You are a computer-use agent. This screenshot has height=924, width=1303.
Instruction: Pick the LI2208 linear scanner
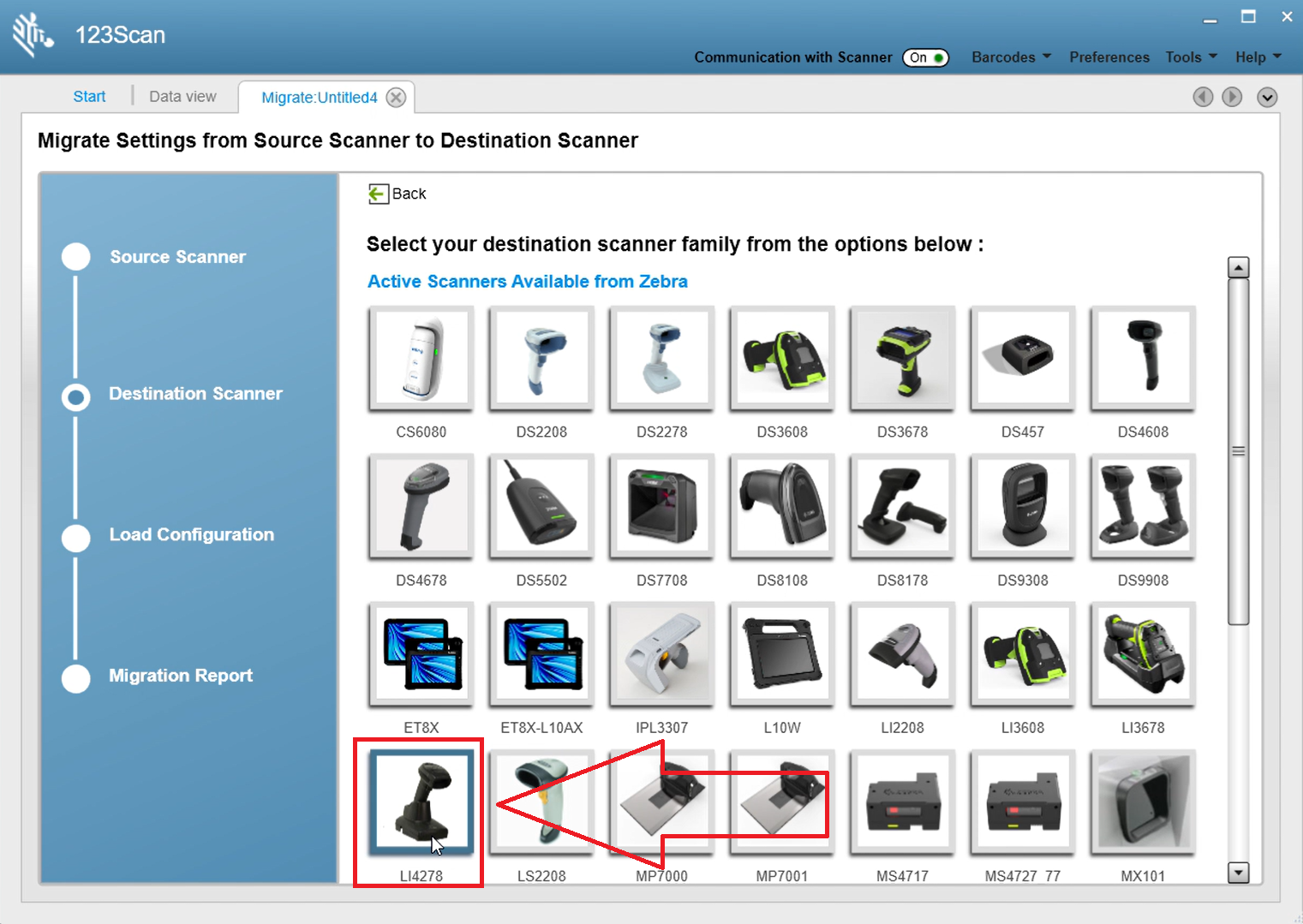pyautogui.click(x=902, y=654)
